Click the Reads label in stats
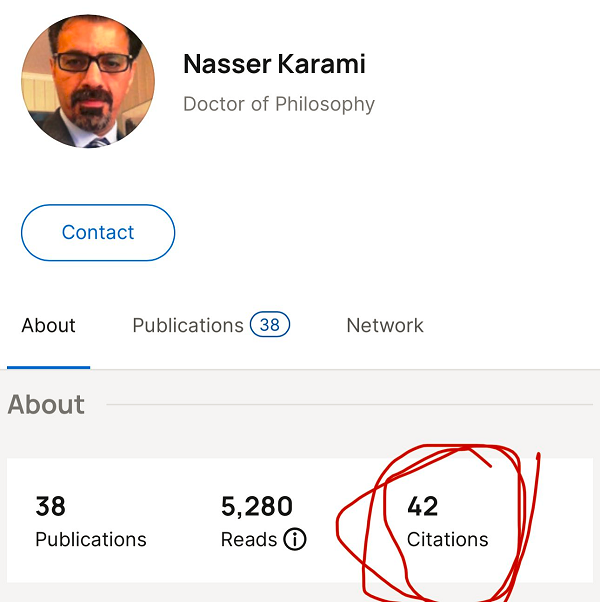Viewport: 600px width, 602px height. pyautogui.click(x=249, y=540)
